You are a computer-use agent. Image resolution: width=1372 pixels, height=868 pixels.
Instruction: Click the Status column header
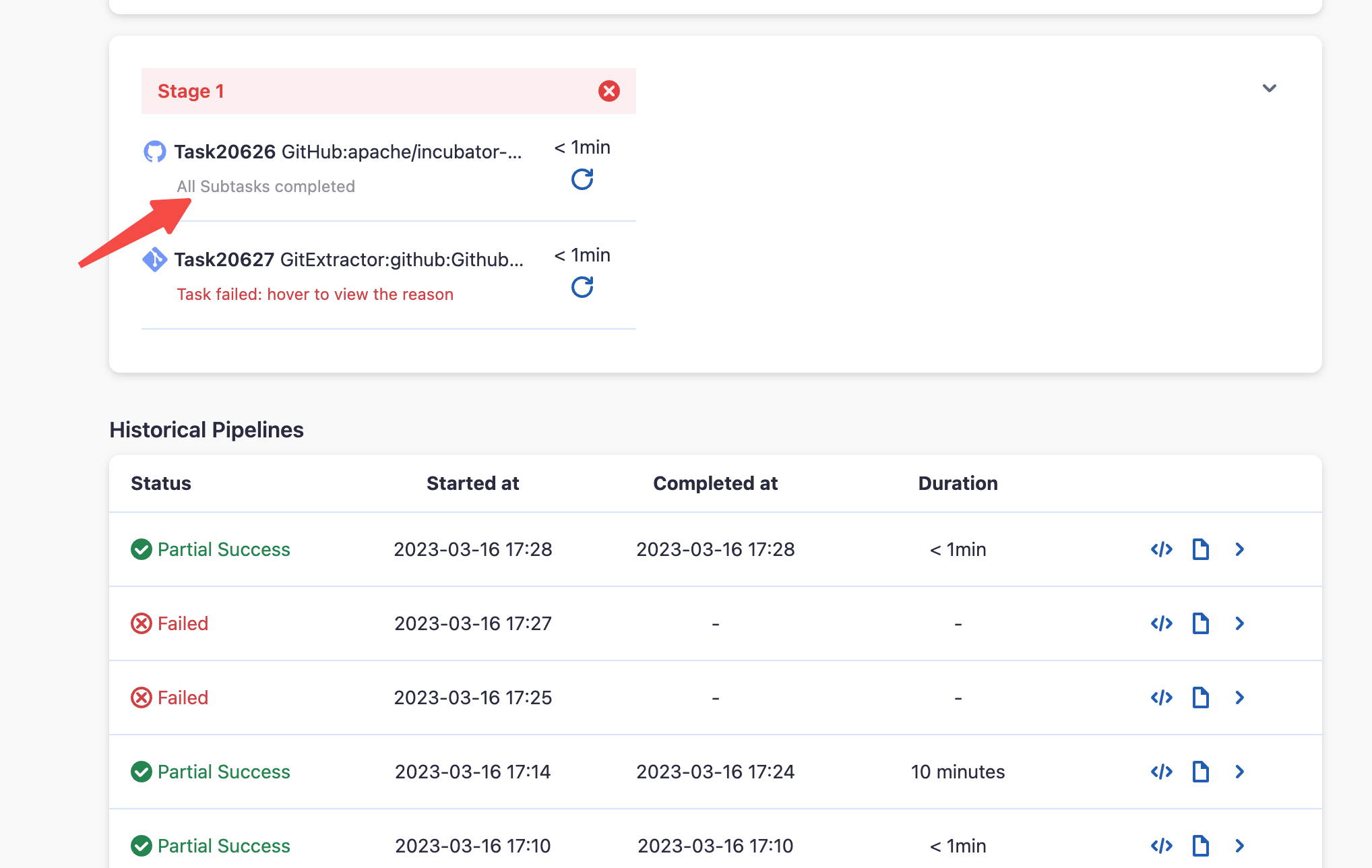(161, 483)
